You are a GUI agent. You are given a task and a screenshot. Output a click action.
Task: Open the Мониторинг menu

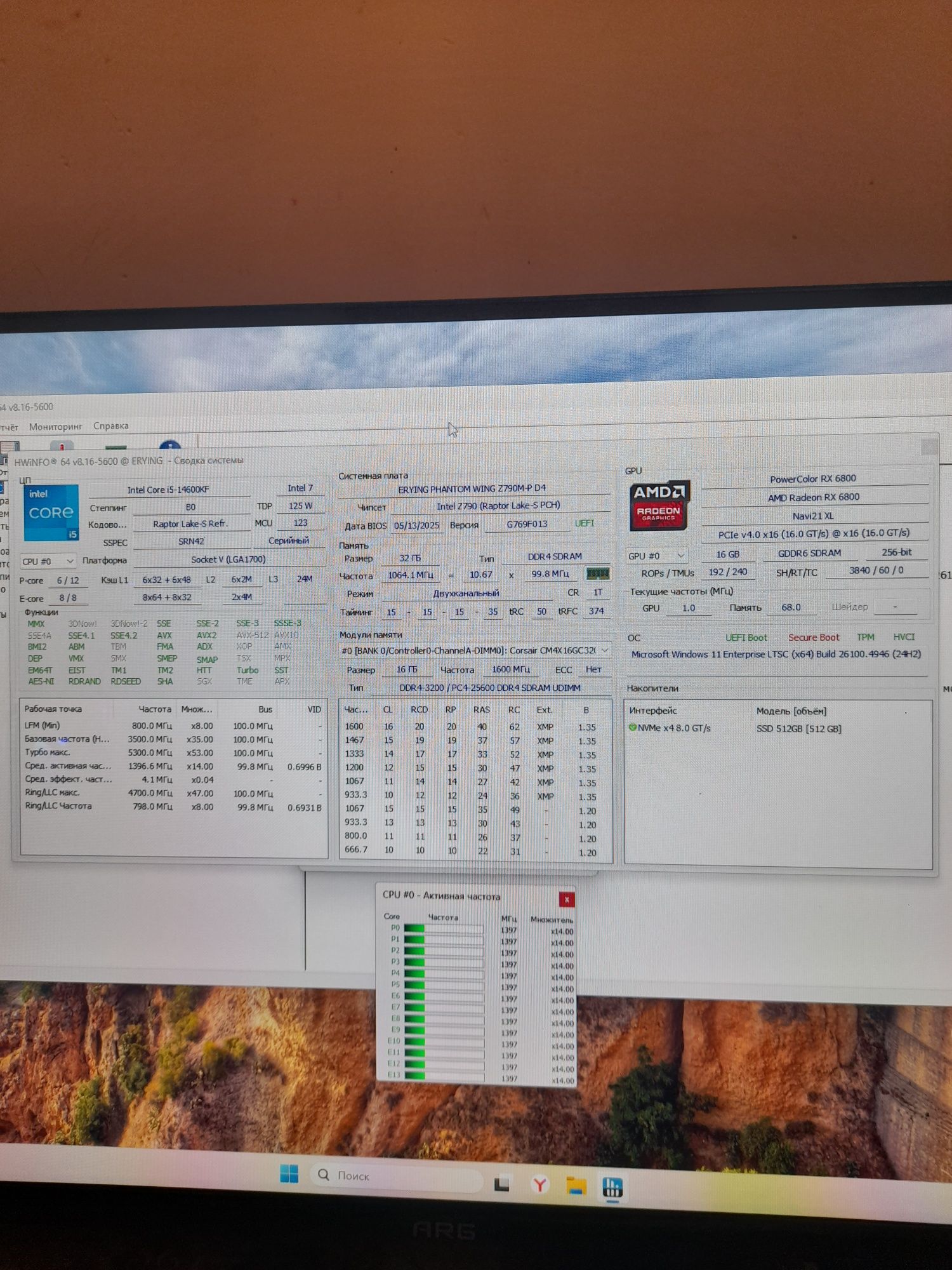coord(56,426)
